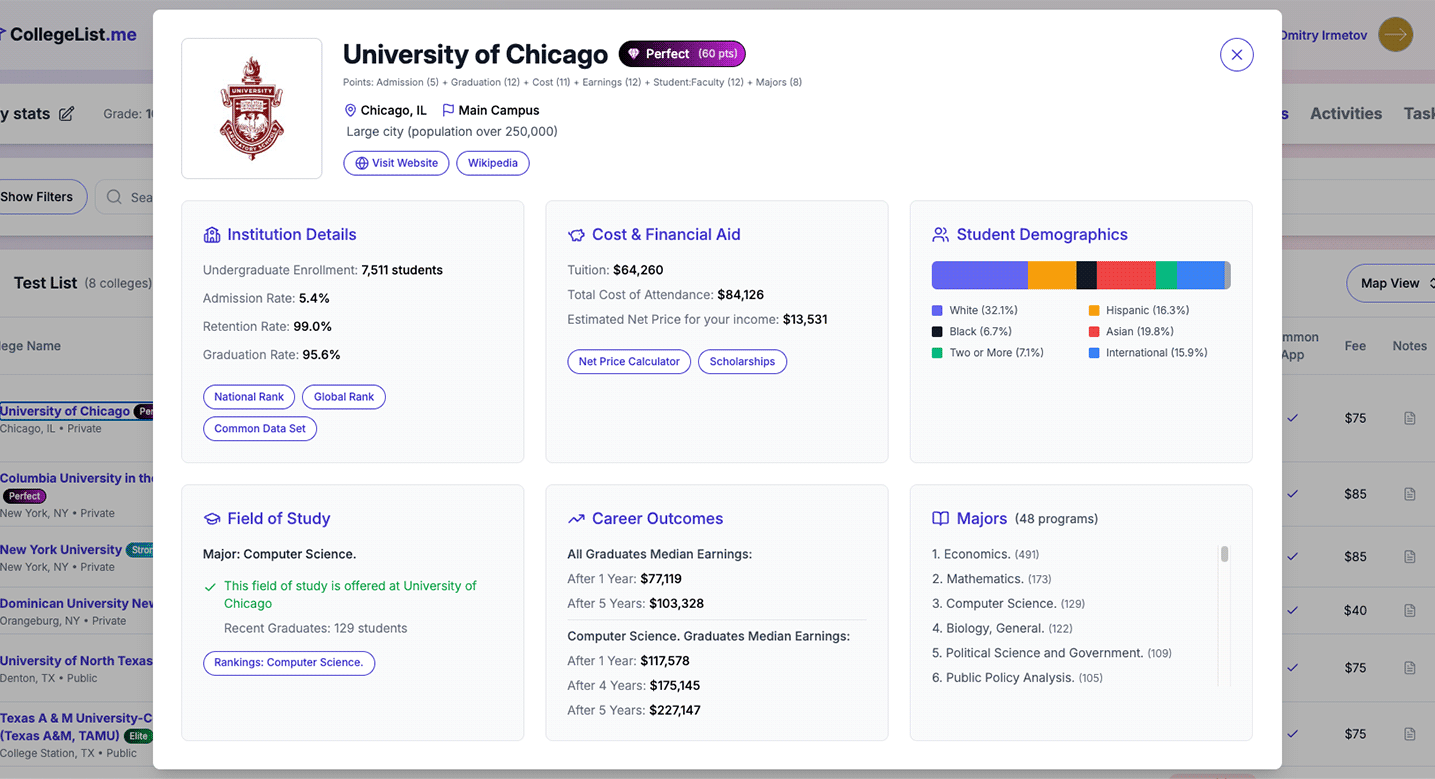Open the Wikipedia link for University of Chicago
Image resolution: width=1435 pixels, height=779 pixels.
(493, 163)
